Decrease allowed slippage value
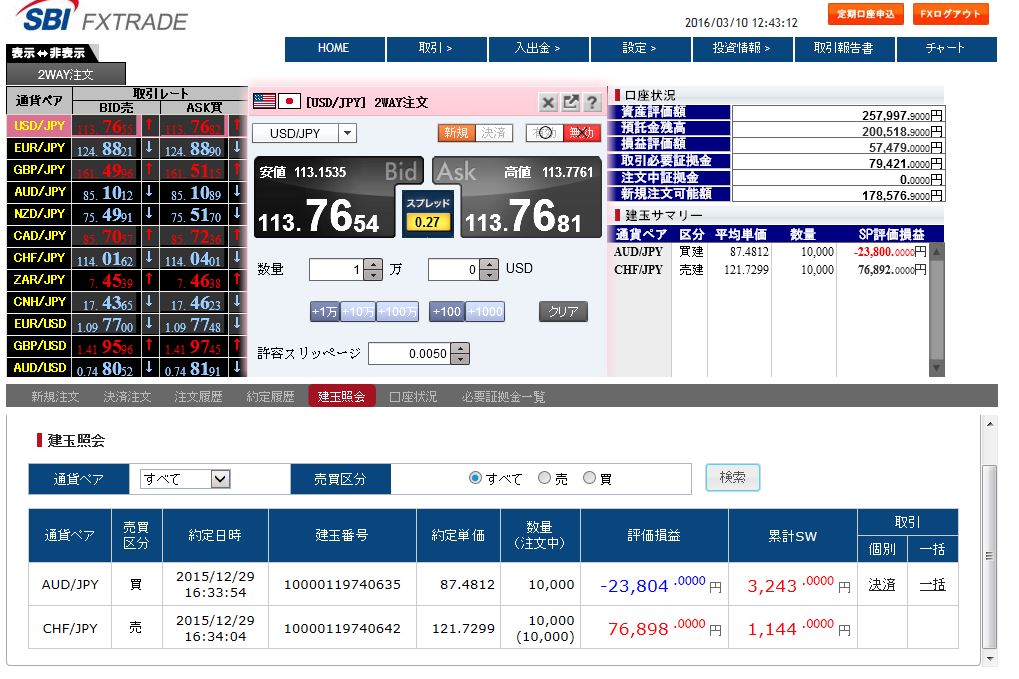 coord(460,359)
